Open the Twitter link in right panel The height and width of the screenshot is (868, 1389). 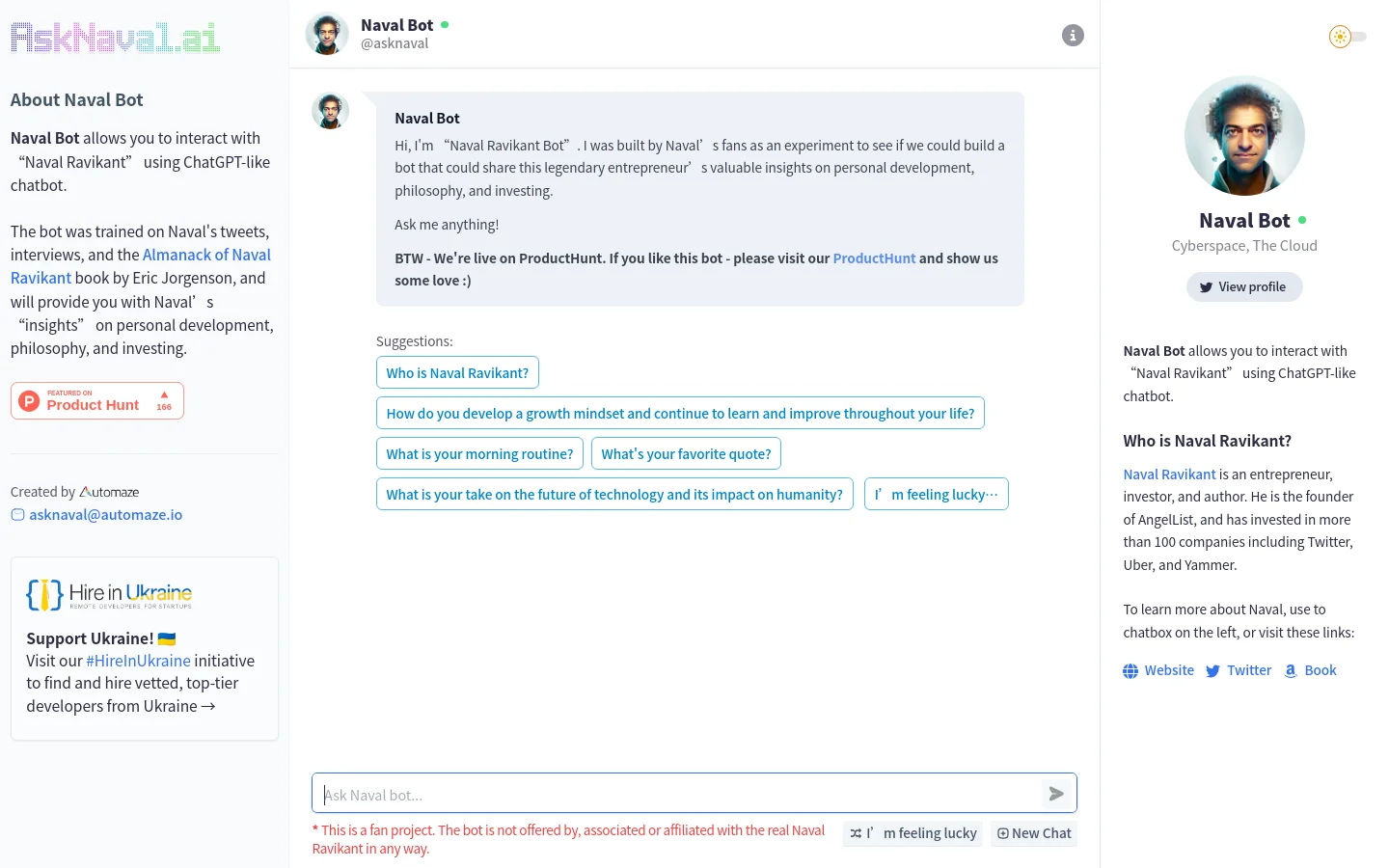coord(1239,670)
